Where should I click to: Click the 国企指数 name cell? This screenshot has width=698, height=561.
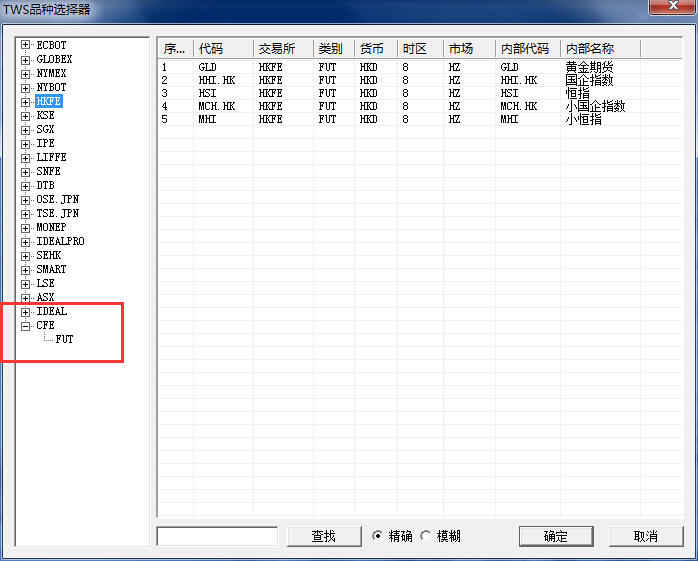pyautogui.click(x=589, y=80)
